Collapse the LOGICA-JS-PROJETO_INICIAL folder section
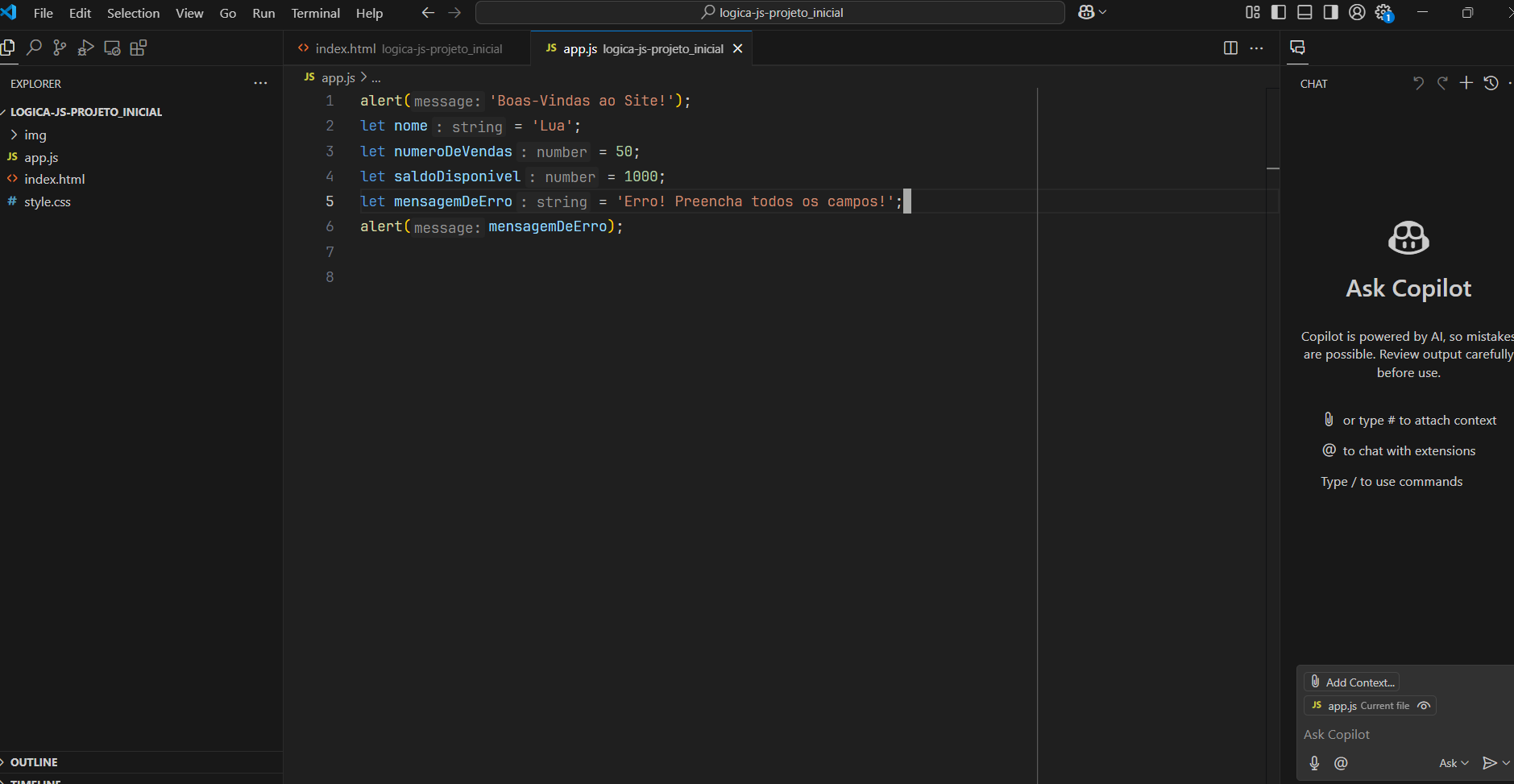This screenshot has height=784, width=1514. [85, 112]
